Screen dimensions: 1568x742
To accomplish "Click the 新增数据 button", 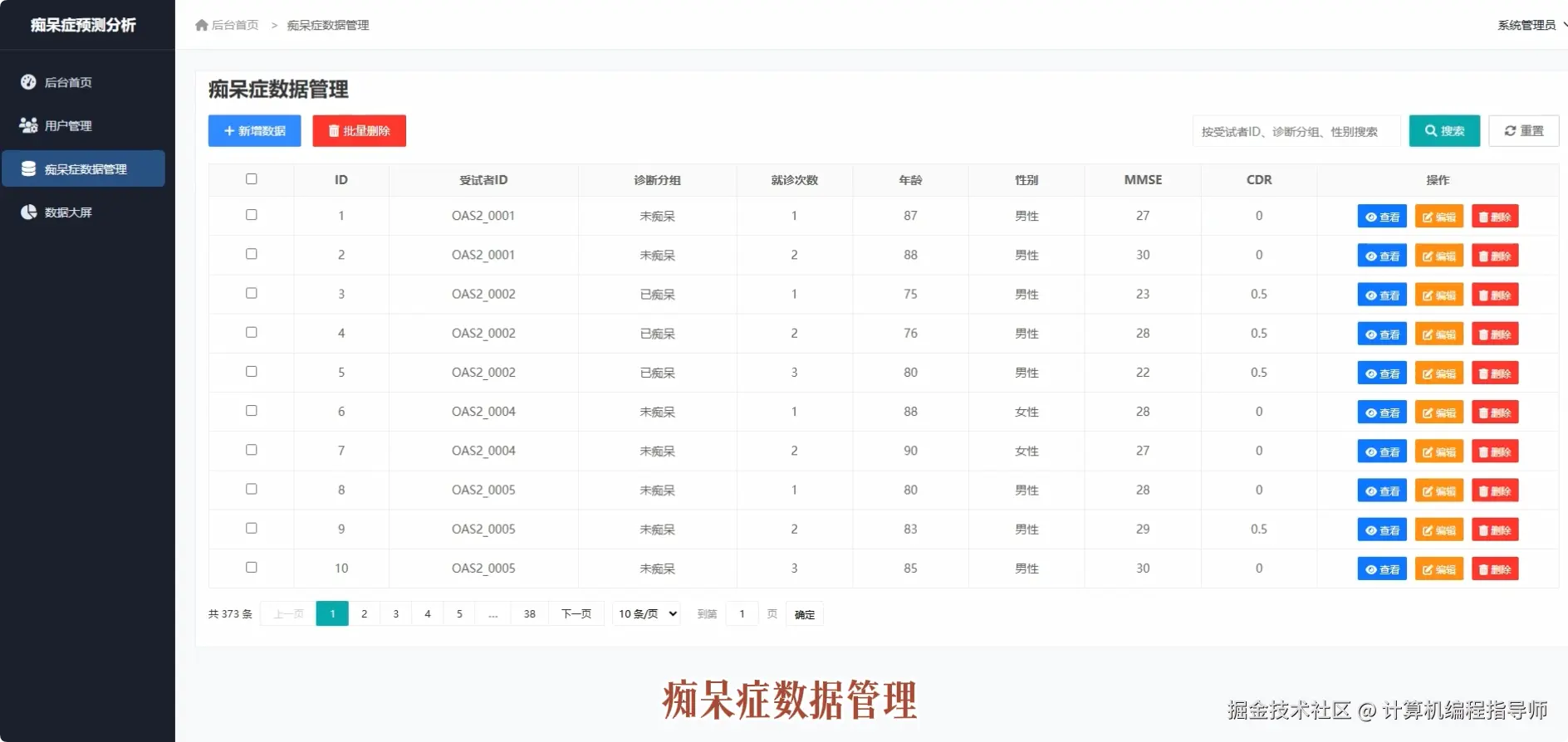I will pos(254,131).
